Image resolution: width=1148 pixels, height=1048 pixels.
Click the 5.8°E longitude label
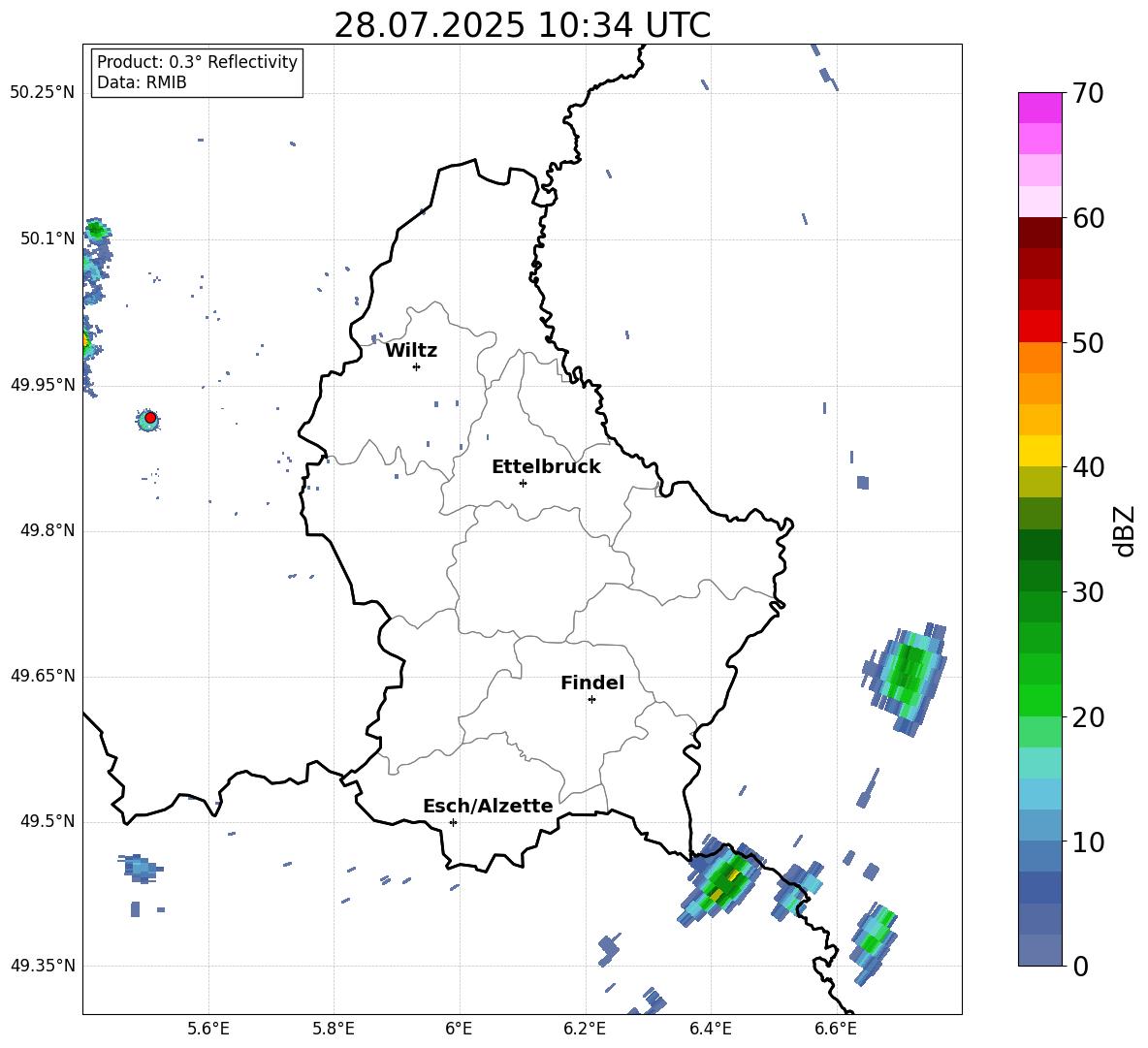(x=334, y=1029)
